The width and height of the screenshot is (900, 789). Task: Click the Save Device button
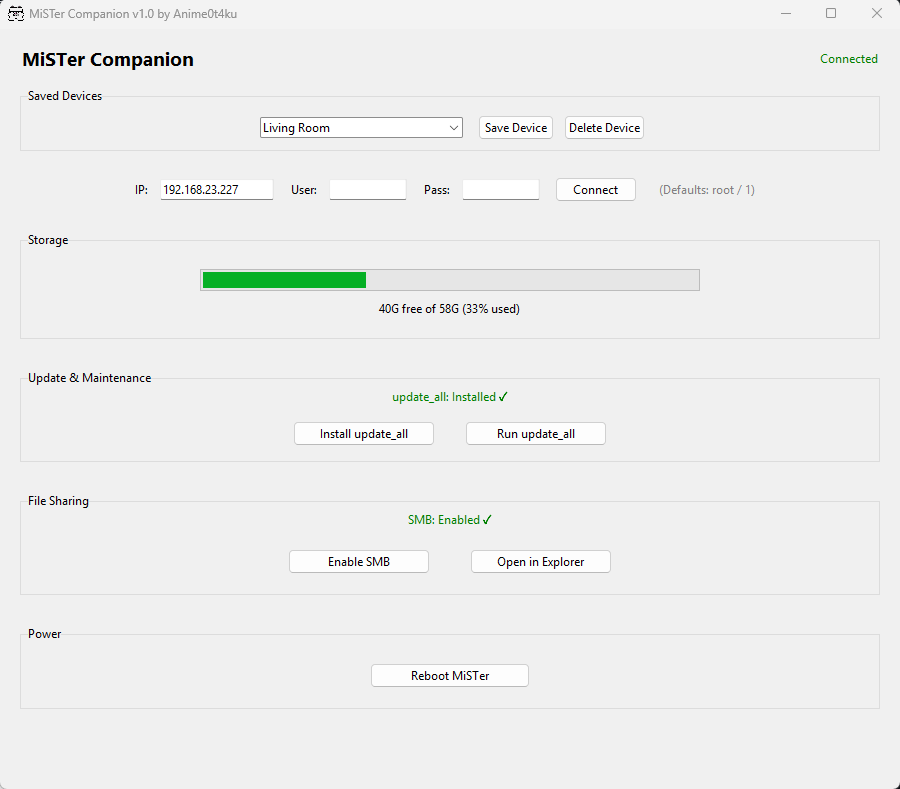[x=516, y=128]
